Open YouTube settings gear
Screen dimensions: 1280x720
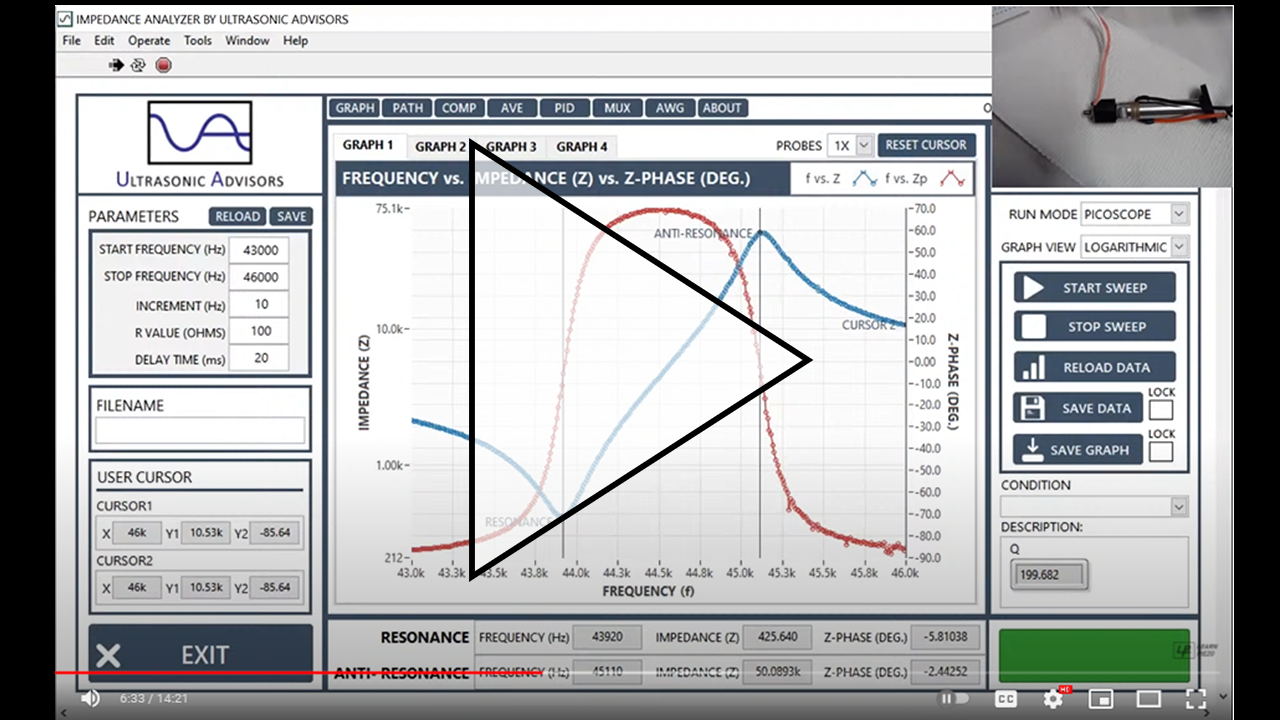[x=1053, y=698]
